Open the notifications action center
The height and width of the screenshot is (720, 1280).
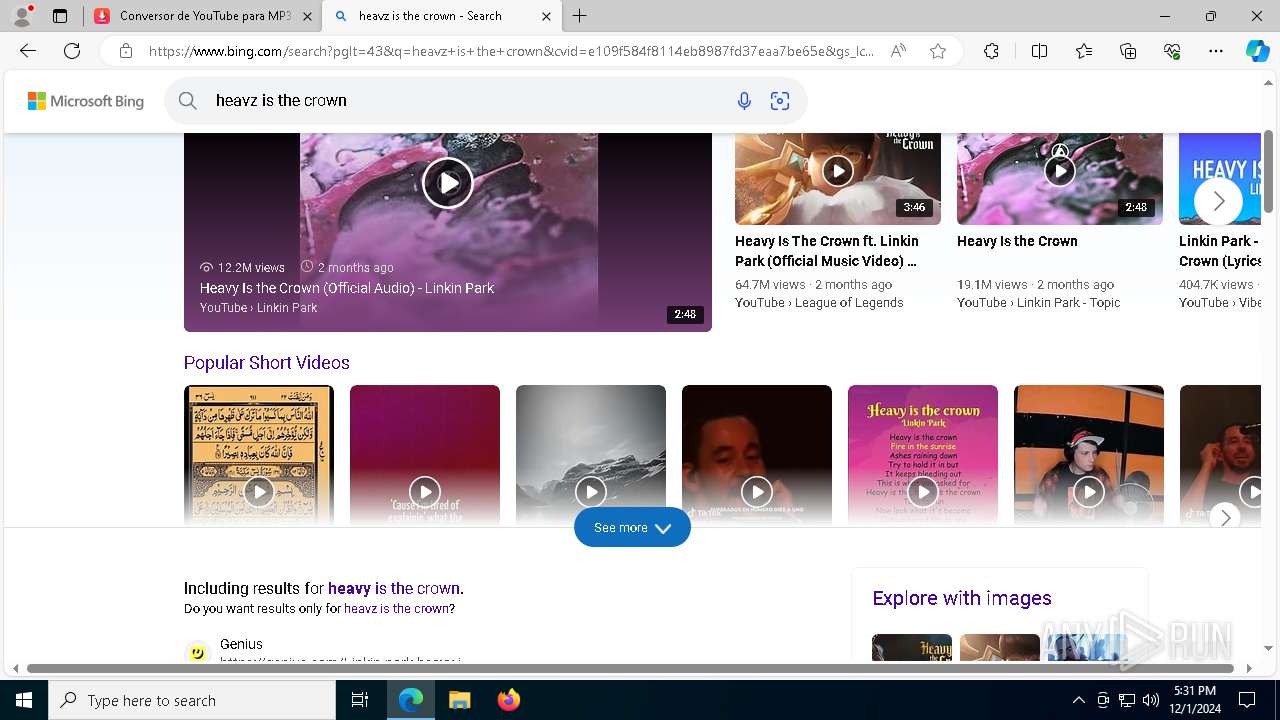click(x=1247, y=700)
